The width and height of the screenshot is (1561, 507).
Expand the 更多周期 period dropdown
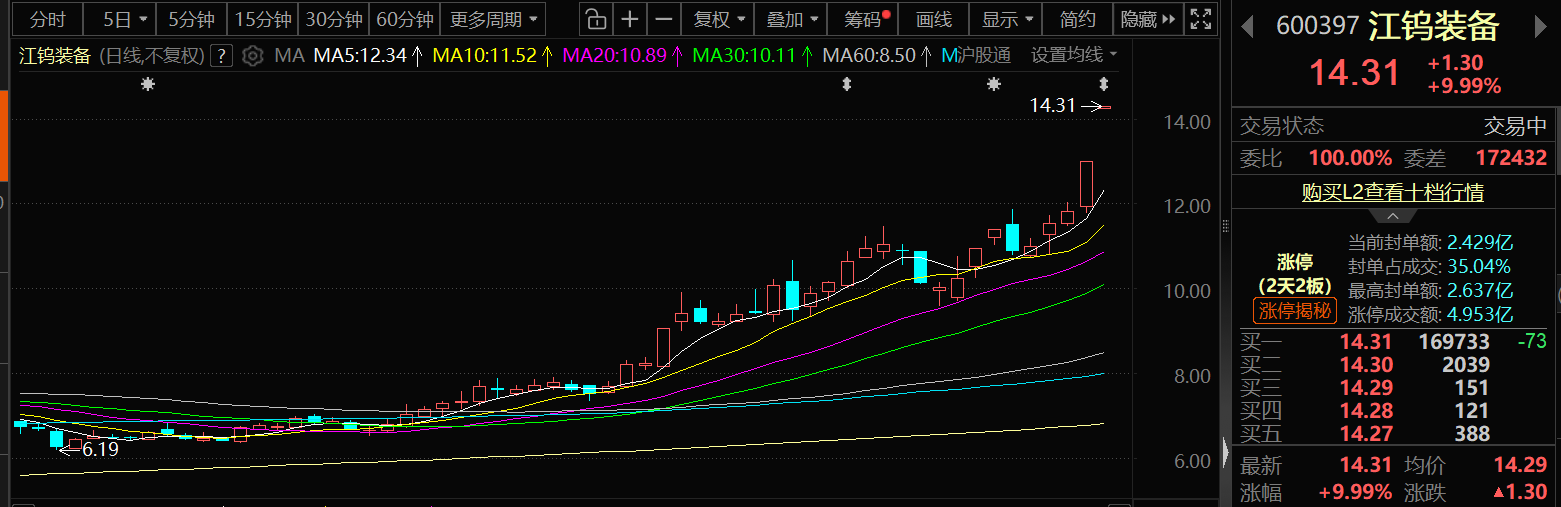[x=493, y=19]
